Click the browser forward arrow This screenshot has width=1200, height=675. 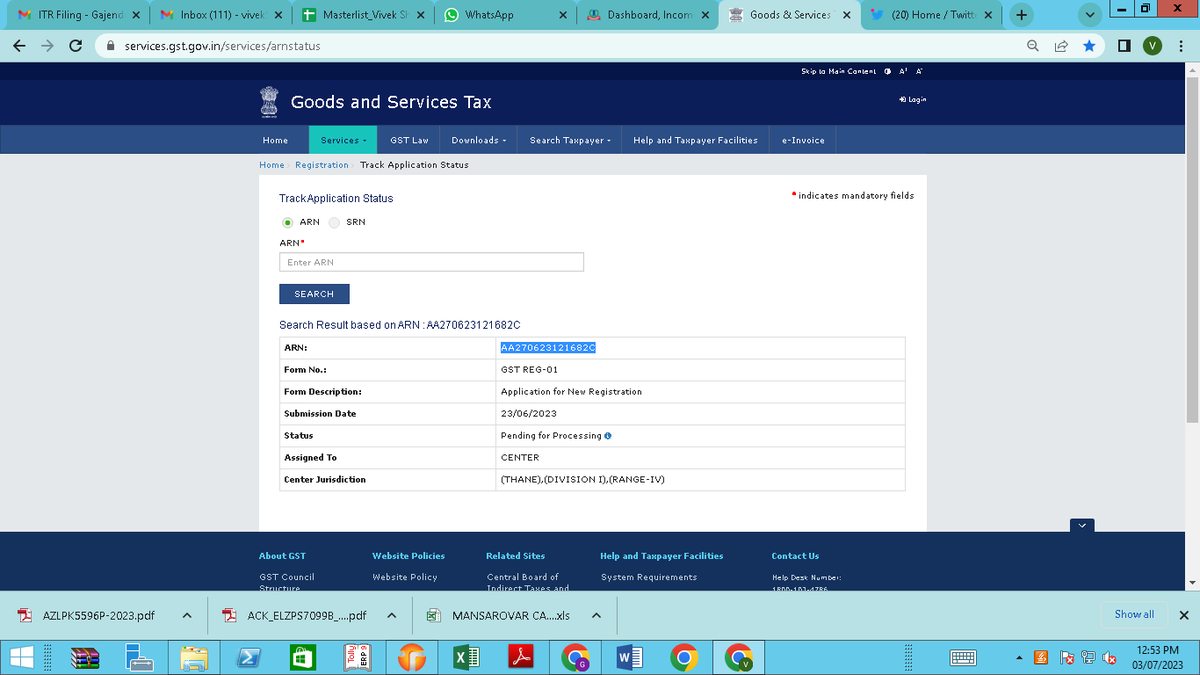click(x=47, y=46)
